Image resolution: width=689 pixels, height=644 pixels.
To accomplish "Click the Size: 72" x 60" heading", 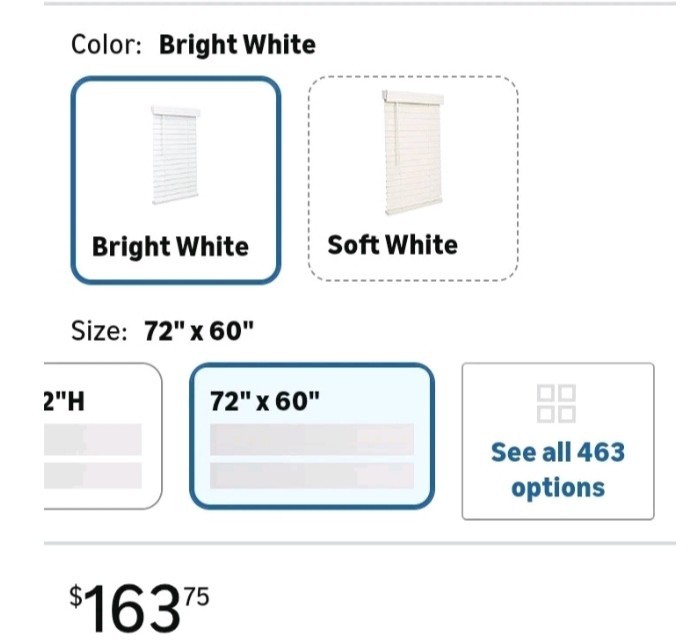I will 163,331.
